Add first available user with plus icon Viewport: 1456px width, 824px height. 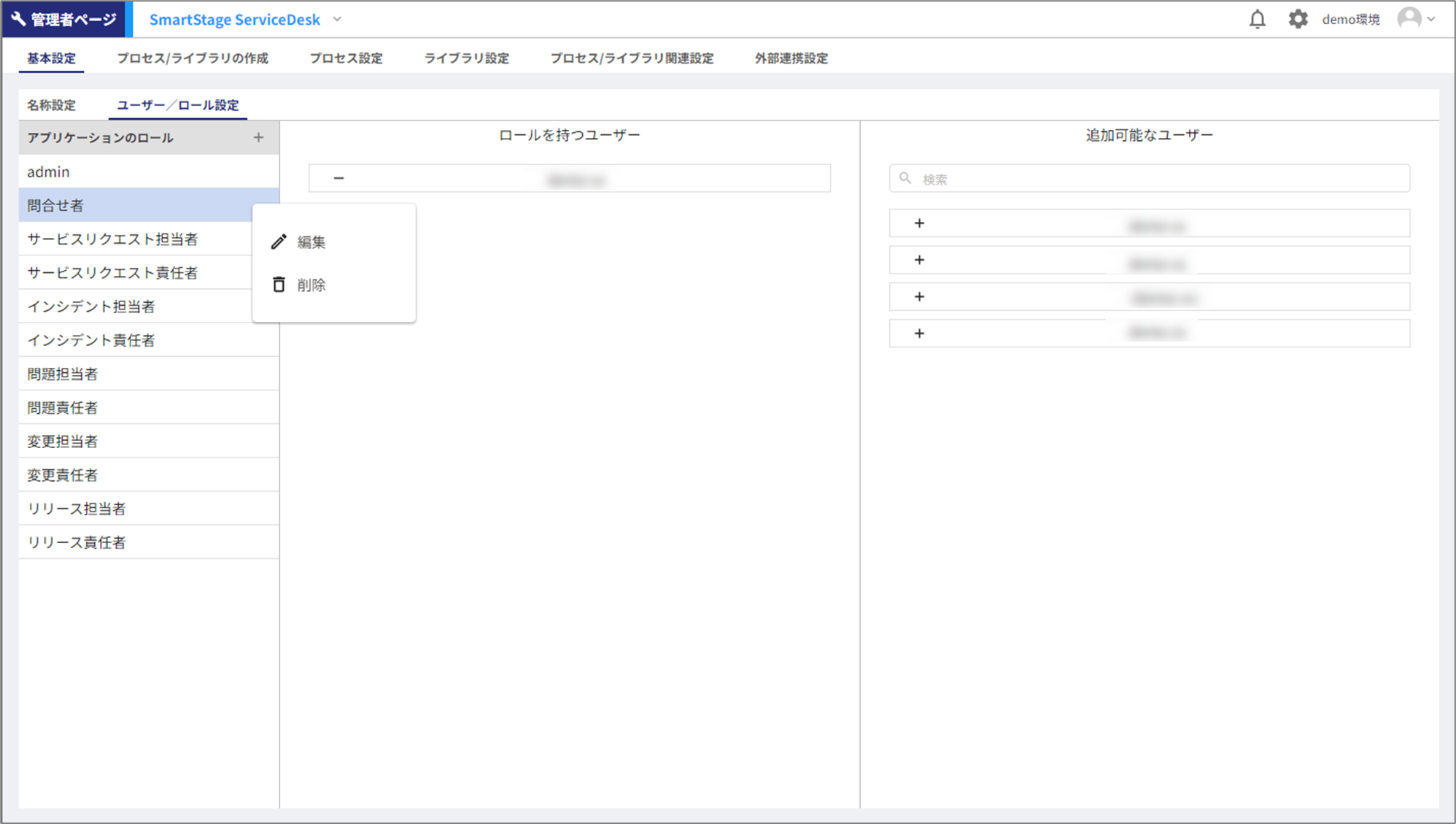(x=919, y=223)
